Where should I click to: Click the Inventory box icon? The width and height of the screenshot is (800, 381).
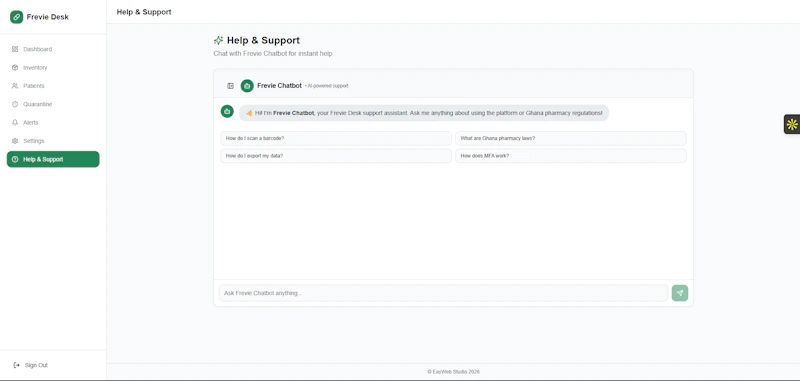point(15,68)
